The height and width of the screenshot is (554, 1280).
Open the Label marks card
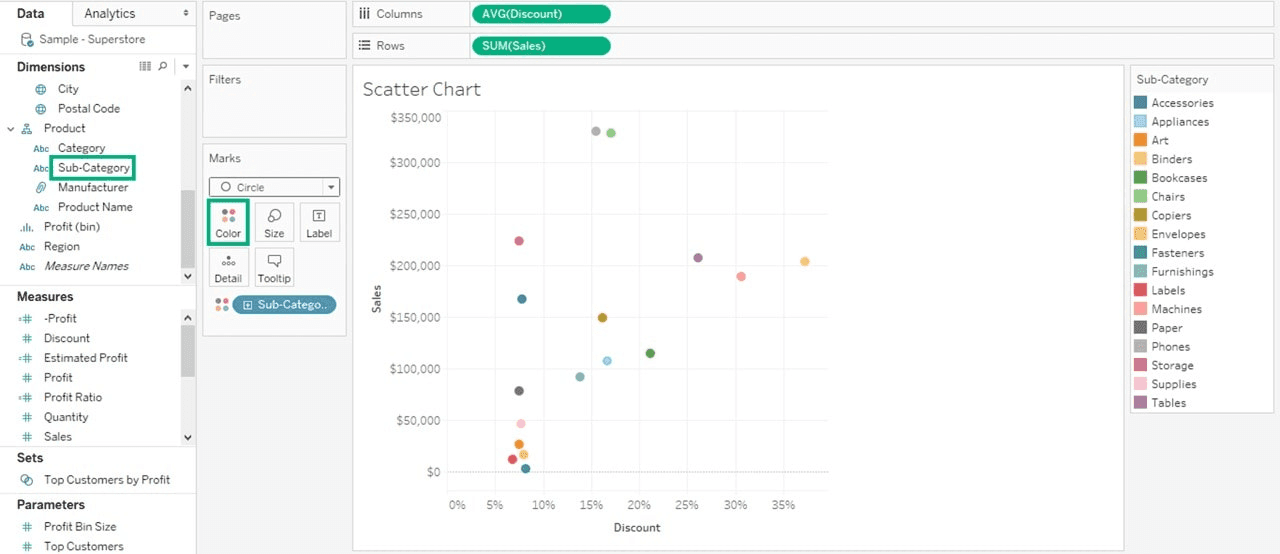tap(319, 222)
